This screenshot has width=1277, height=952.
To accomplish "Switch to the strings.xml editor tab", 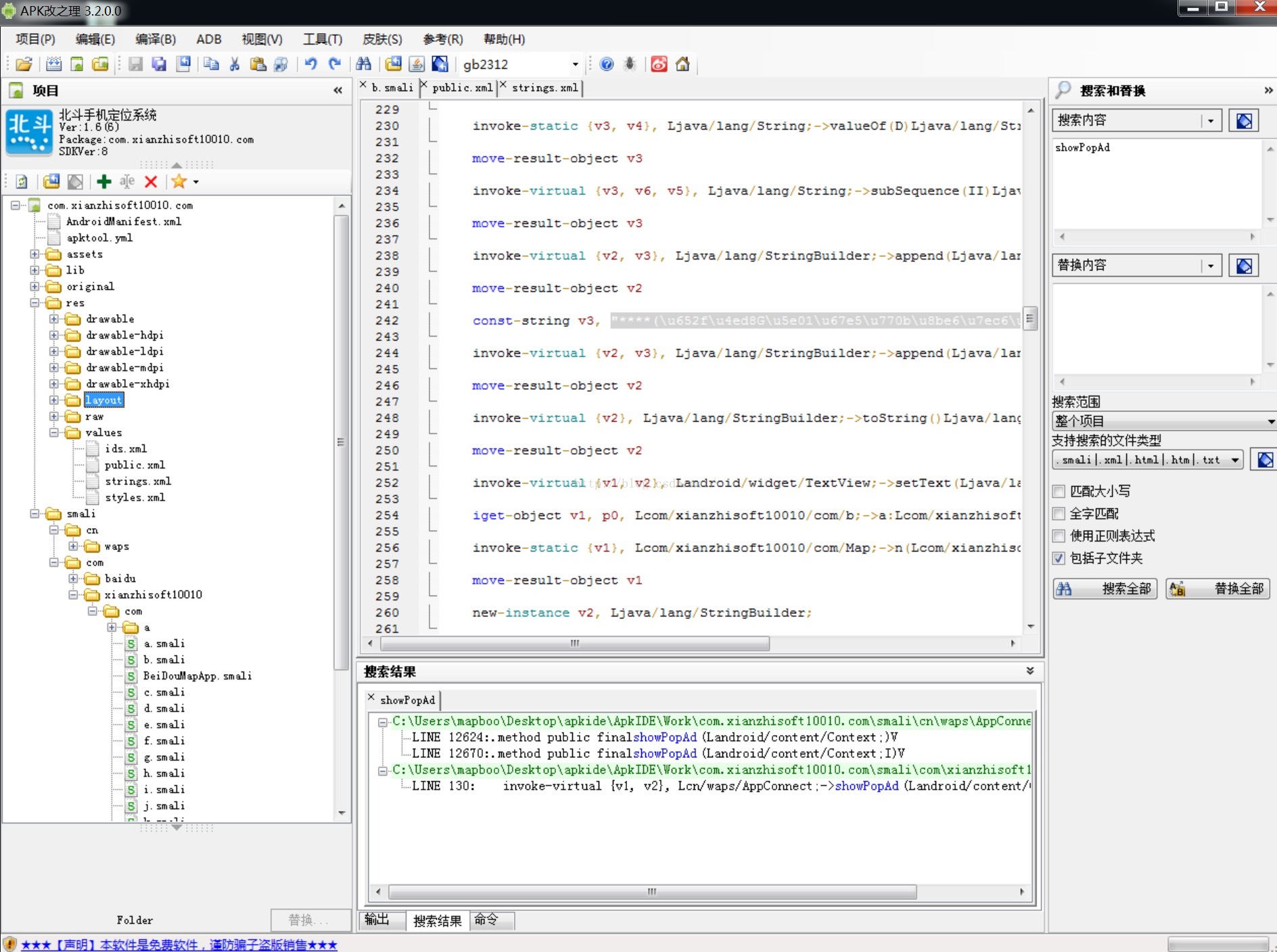I will (x=544, y=88).
